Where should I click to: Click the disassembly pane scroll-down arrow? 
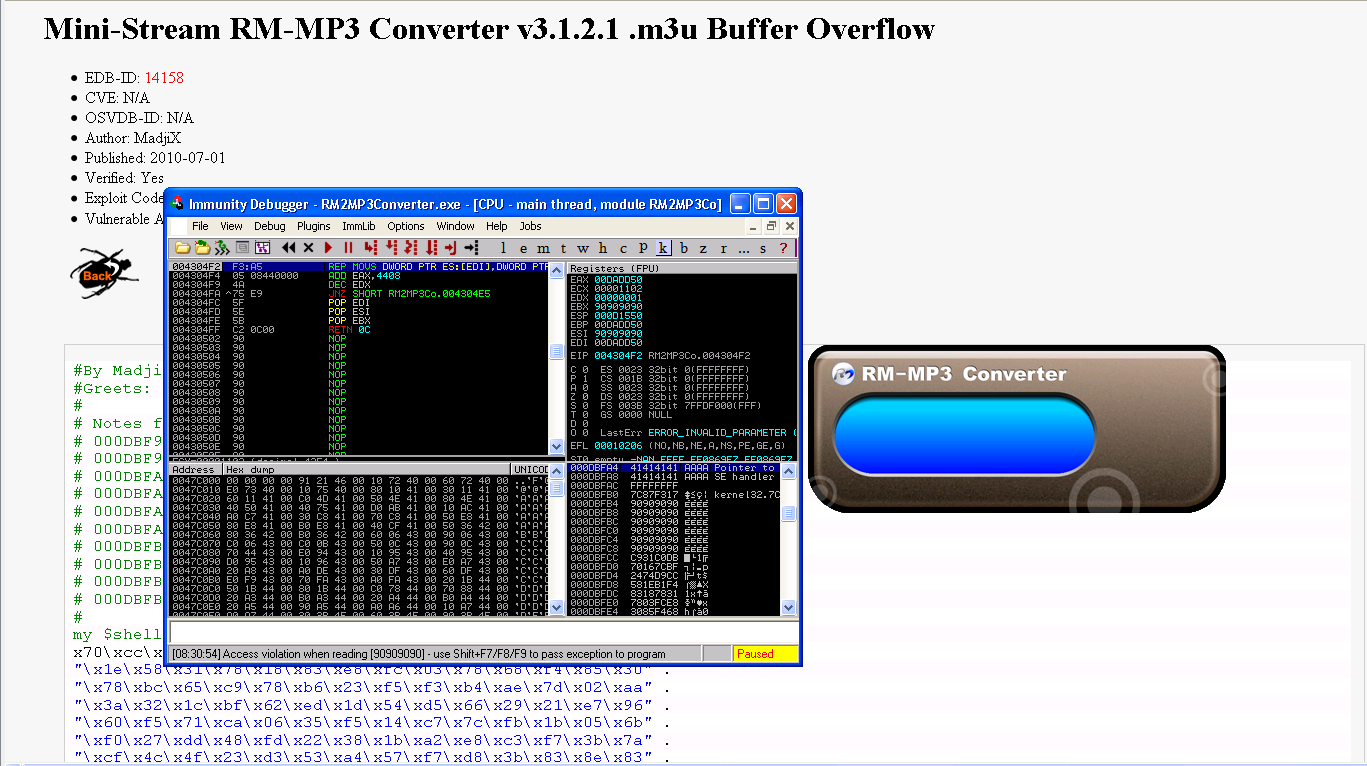click(557, 447)
